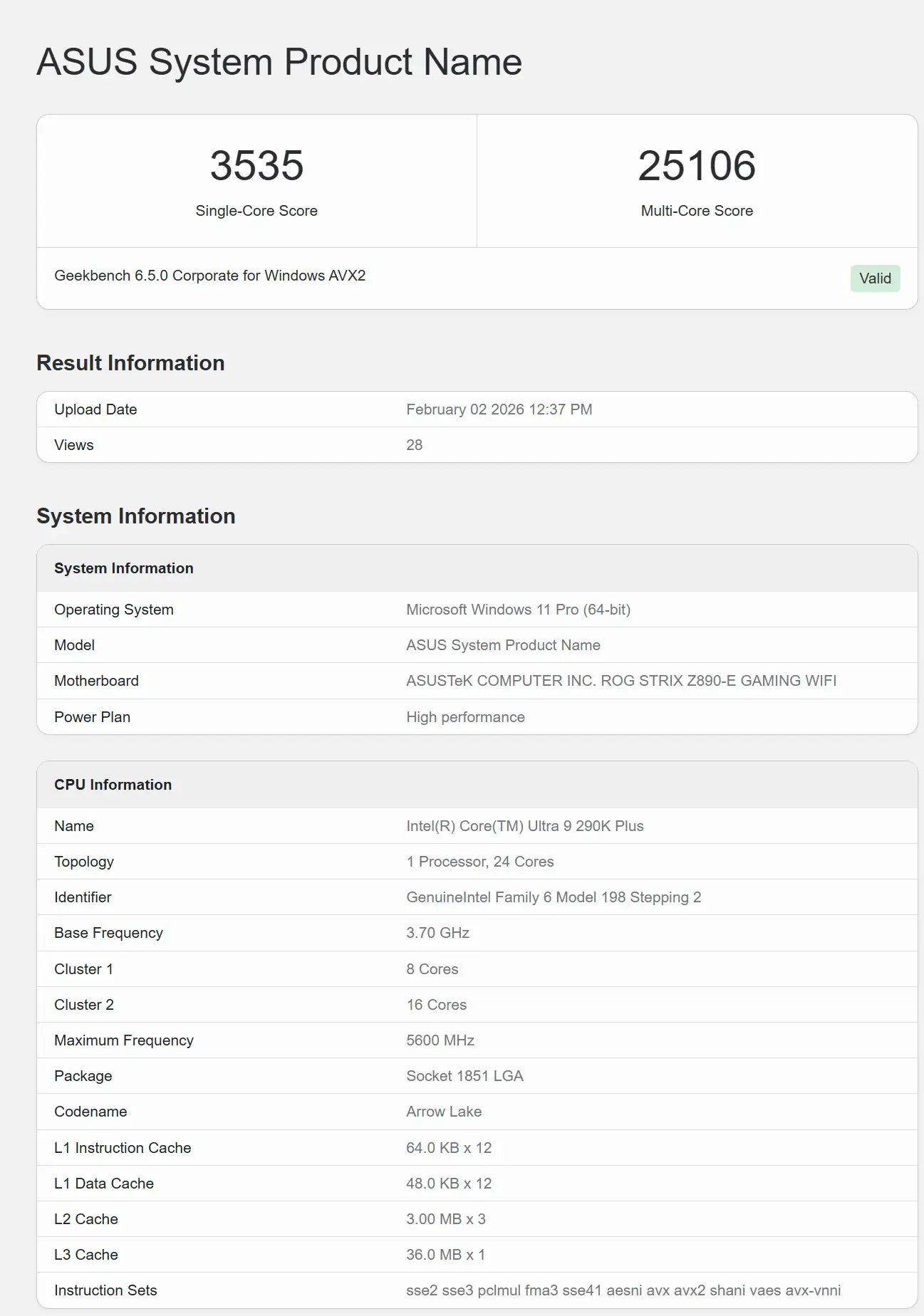The width and height of the screenshot is (924, 1316).
Task: Click the green "Valid" badge
Action: (x=875, y=278)
